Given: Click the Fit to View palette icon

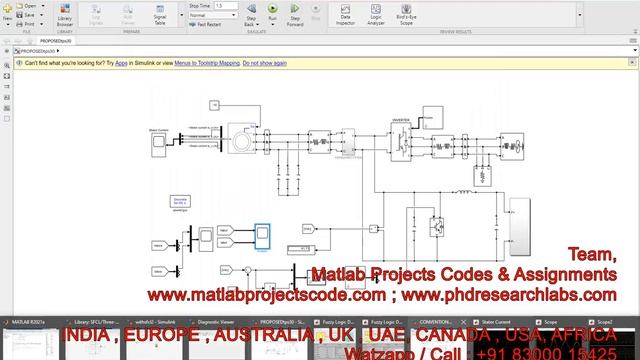Looking at the screenshot, I should tap(7, 76).
